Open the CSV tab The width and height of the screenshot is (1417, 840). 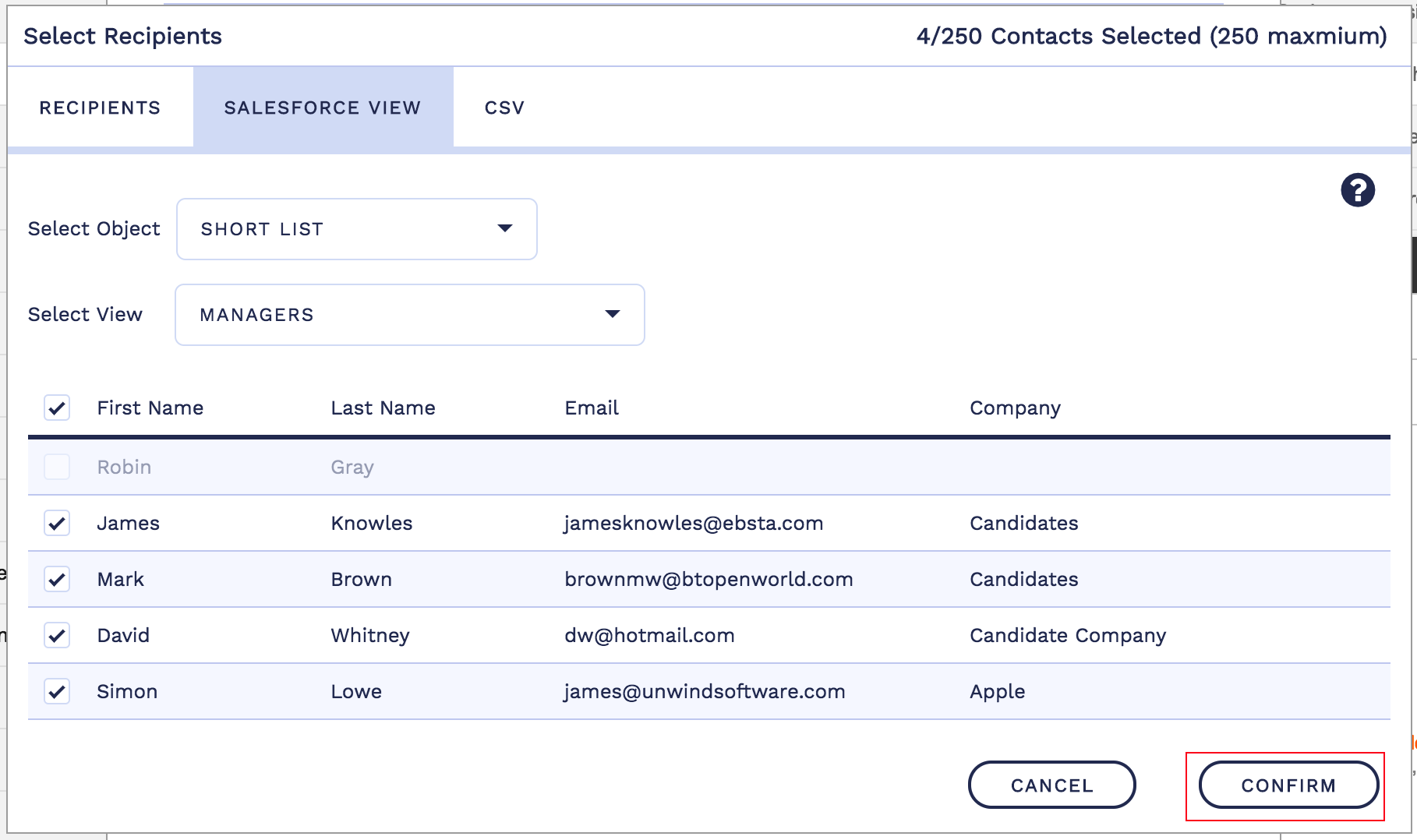tap(504, 108)
